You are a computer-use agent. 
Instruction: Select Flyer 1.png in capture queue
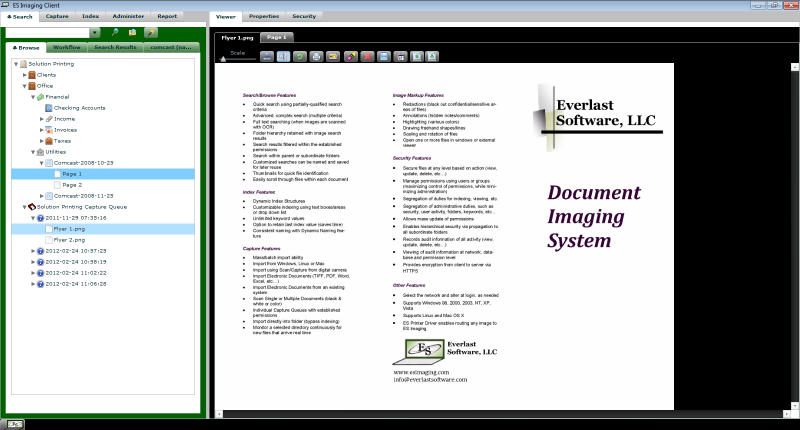pyautogui.click(x=103, y=229)
